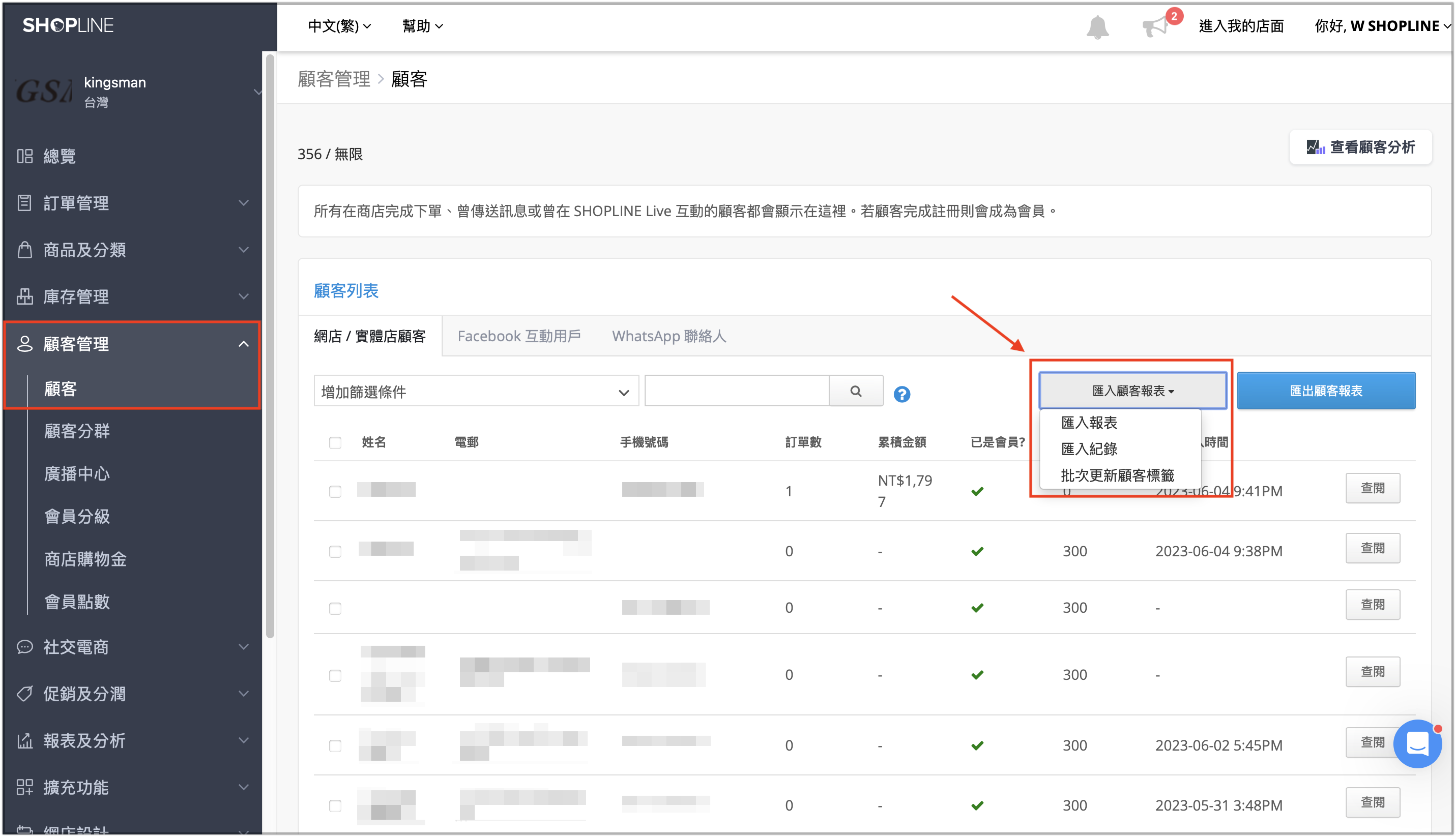Expand the 商品及分類 menu chevron
This screenshot has height=837, width=1456.
click(244, 249)
